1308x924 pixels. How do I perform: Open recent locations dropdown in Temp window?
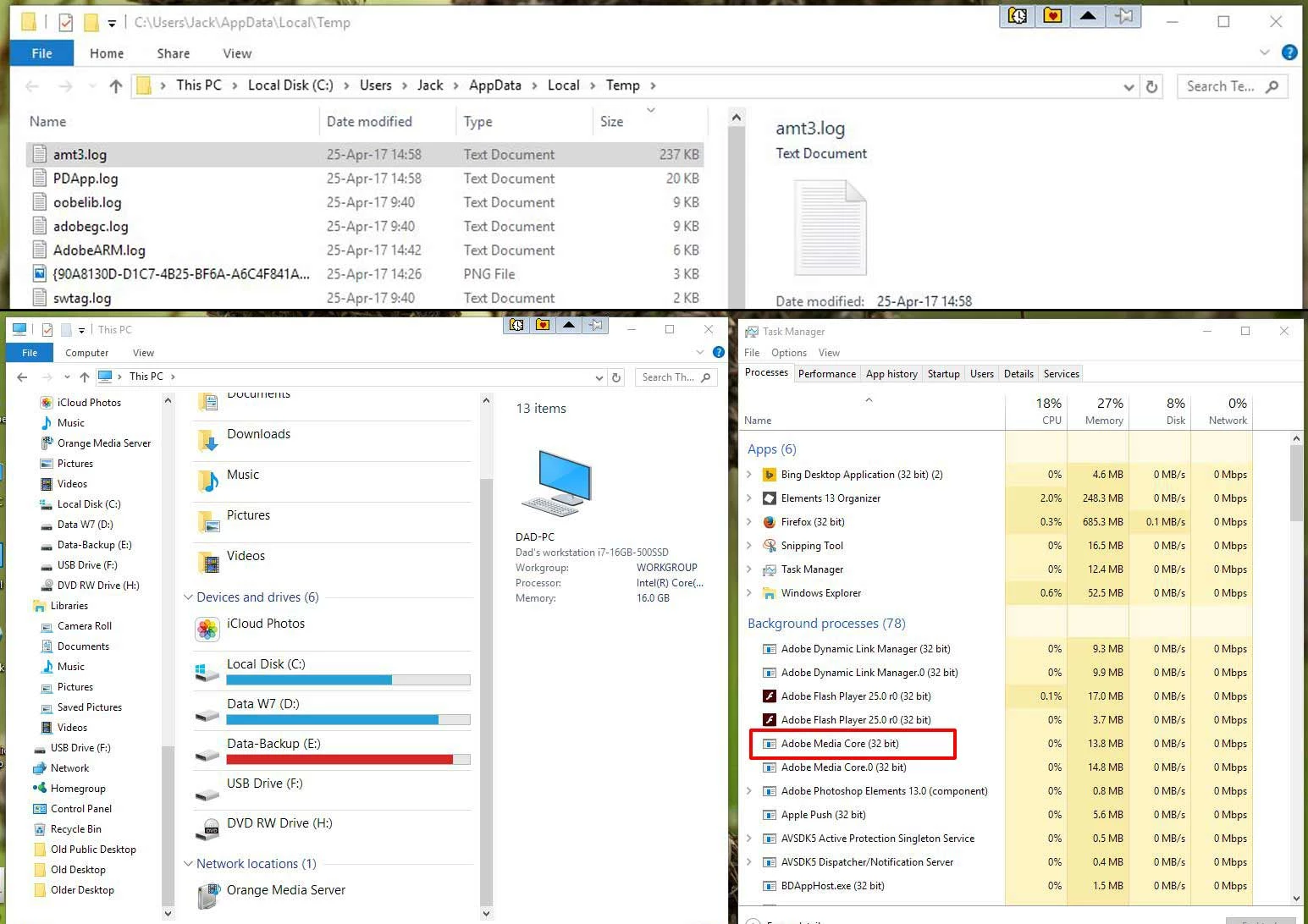pyautogui.click(x=91, y=85)
